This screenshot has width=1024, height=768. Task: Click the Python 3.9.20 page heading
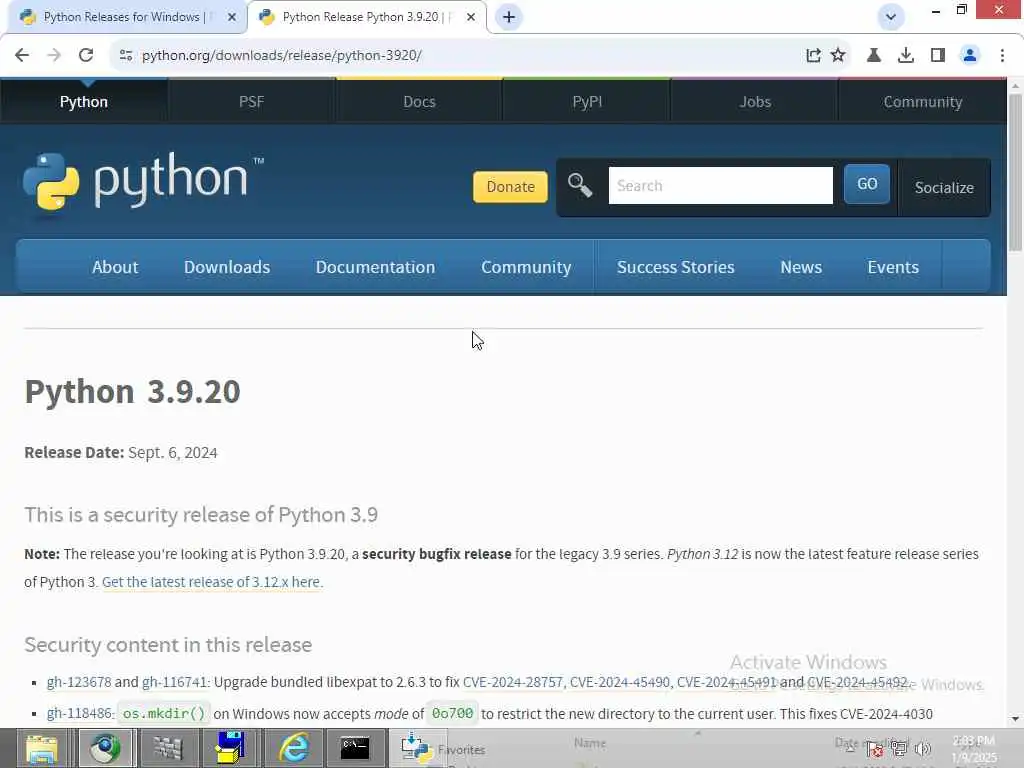(x=133, y=392)
